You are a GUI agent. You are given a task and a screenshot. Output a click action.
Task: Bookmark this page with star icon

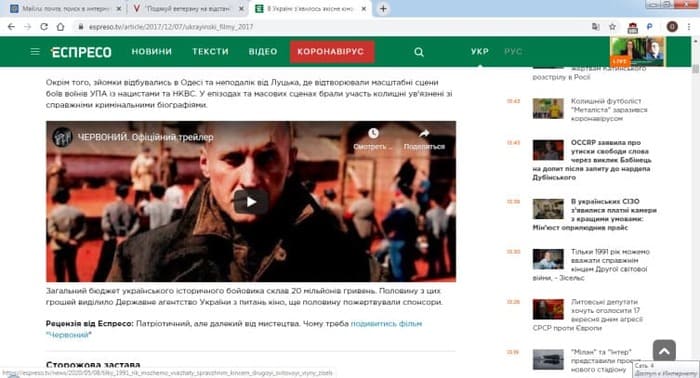pos(612,27)
